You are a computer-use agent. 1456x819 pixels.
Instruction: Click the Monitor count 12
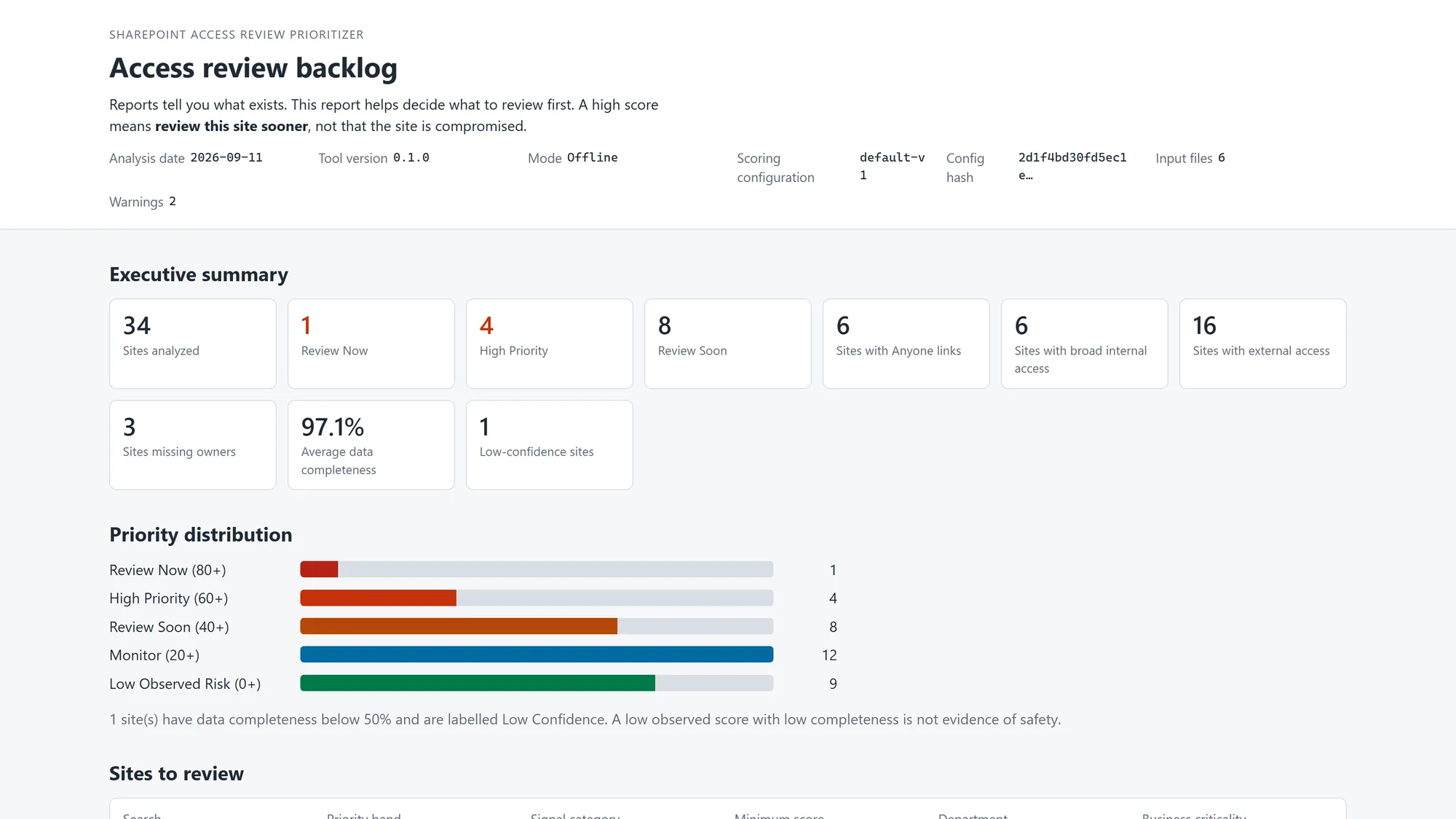point(829,655)
